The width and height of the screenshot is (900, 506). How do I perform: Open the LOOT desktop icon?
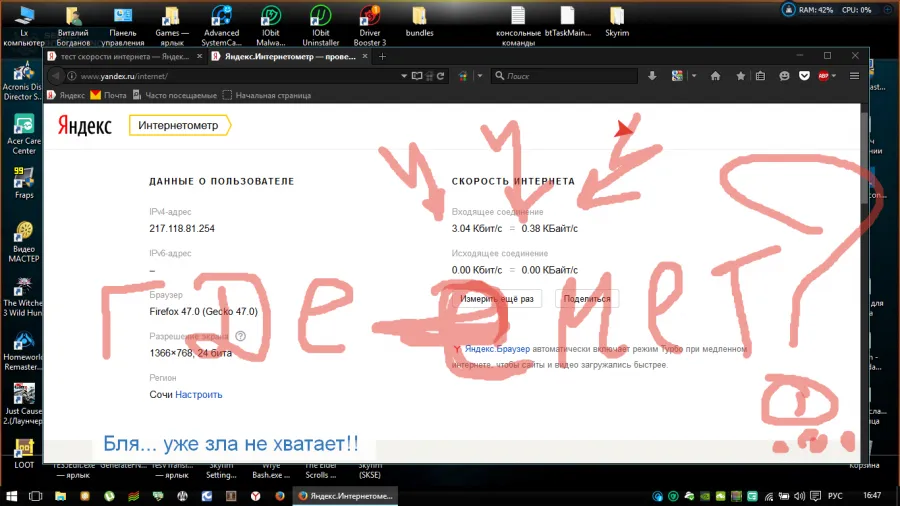coord(24,454)
